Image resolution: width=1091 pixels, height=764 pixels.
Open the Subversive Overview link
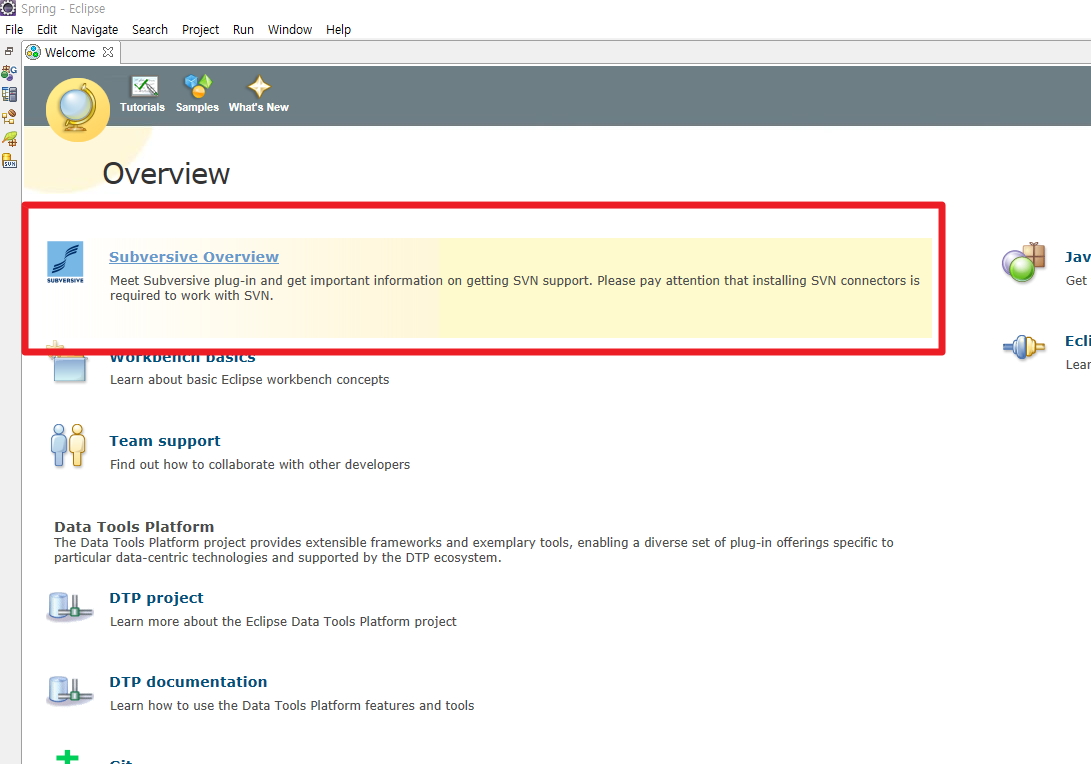click(194, 257)
